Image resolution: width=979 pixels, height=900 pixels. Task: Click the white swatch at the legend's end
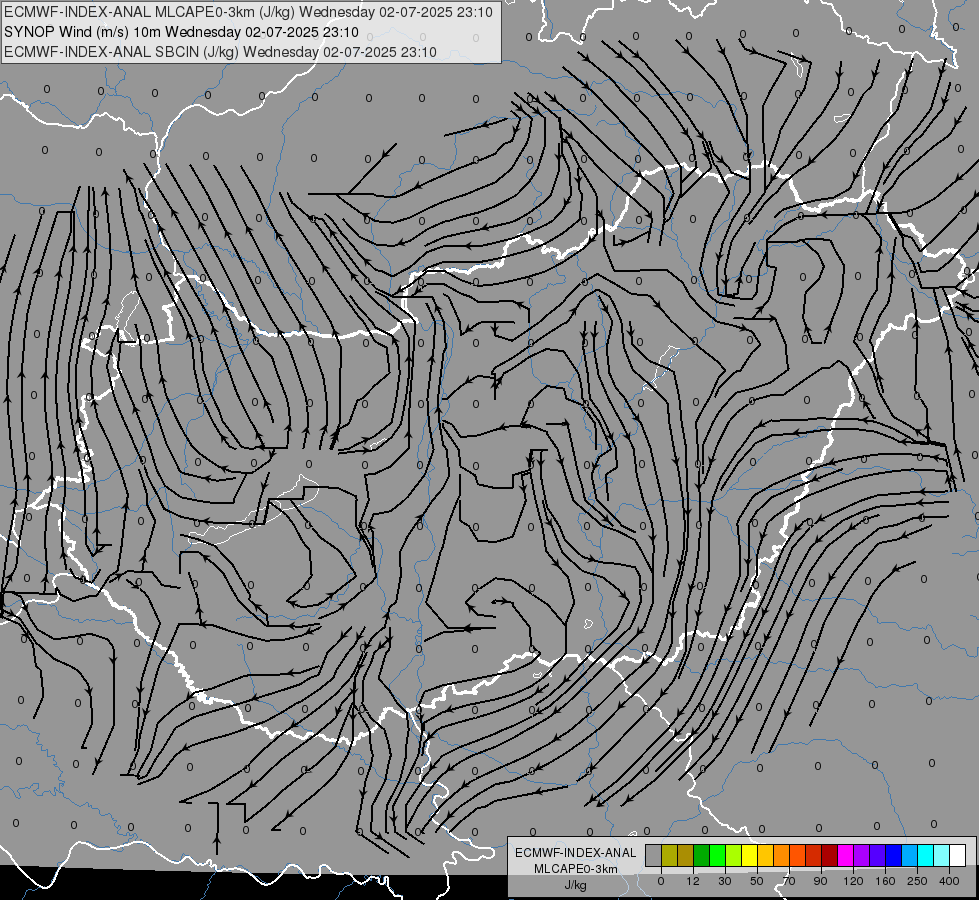[957, 855]
